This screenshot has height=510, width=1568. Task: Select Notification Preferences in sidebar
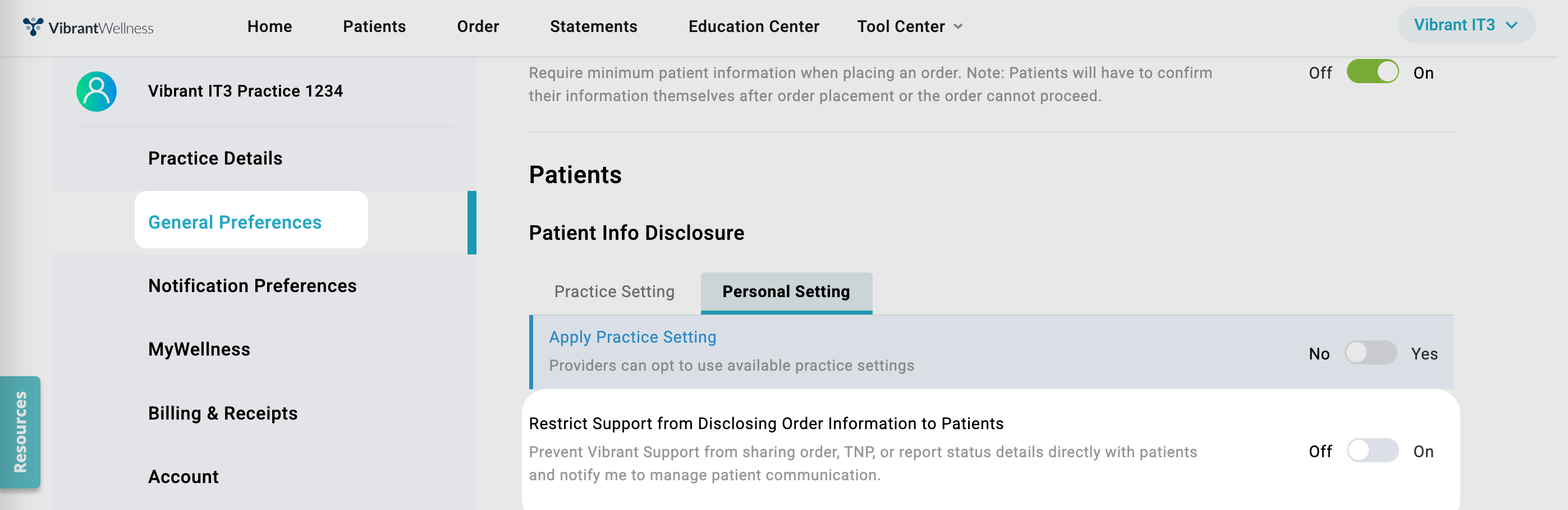(x=252, y=286)
